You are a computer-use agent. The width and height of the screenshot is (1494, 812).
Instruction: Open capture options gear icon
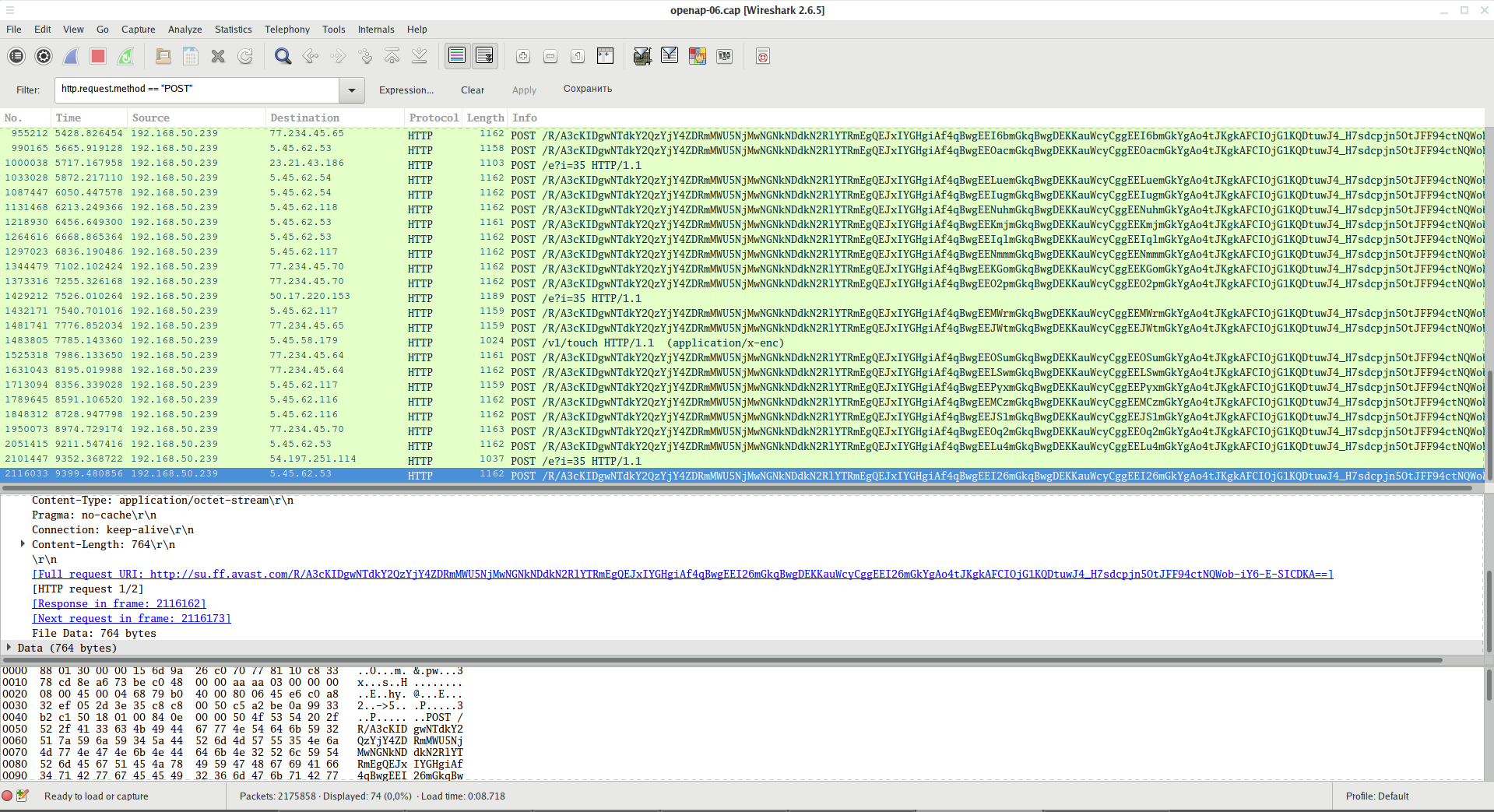[44, 56]
